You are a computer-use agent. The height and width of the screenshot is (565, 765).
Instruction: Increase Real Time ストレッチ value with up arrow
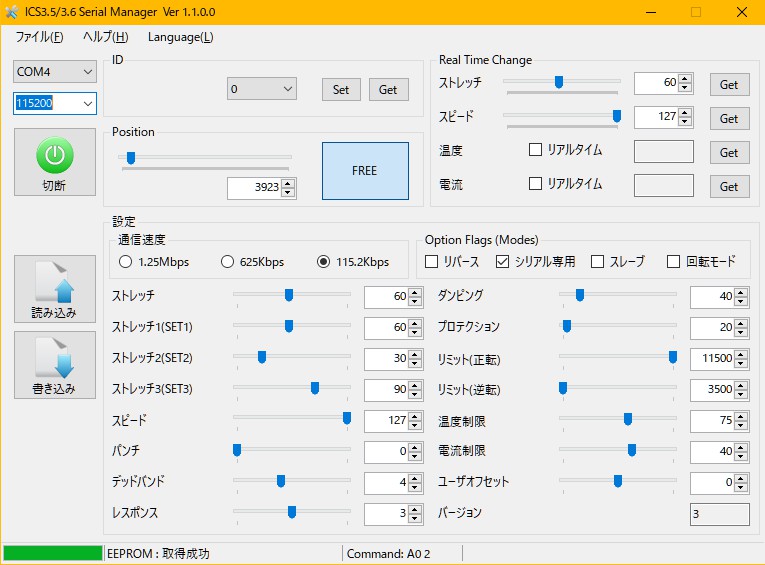[x=685, y=79]
